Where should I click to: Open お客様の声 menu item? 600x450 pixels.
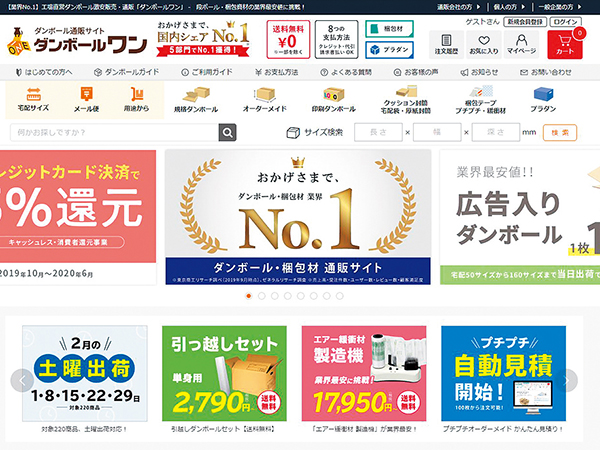(x=416, y=72)
